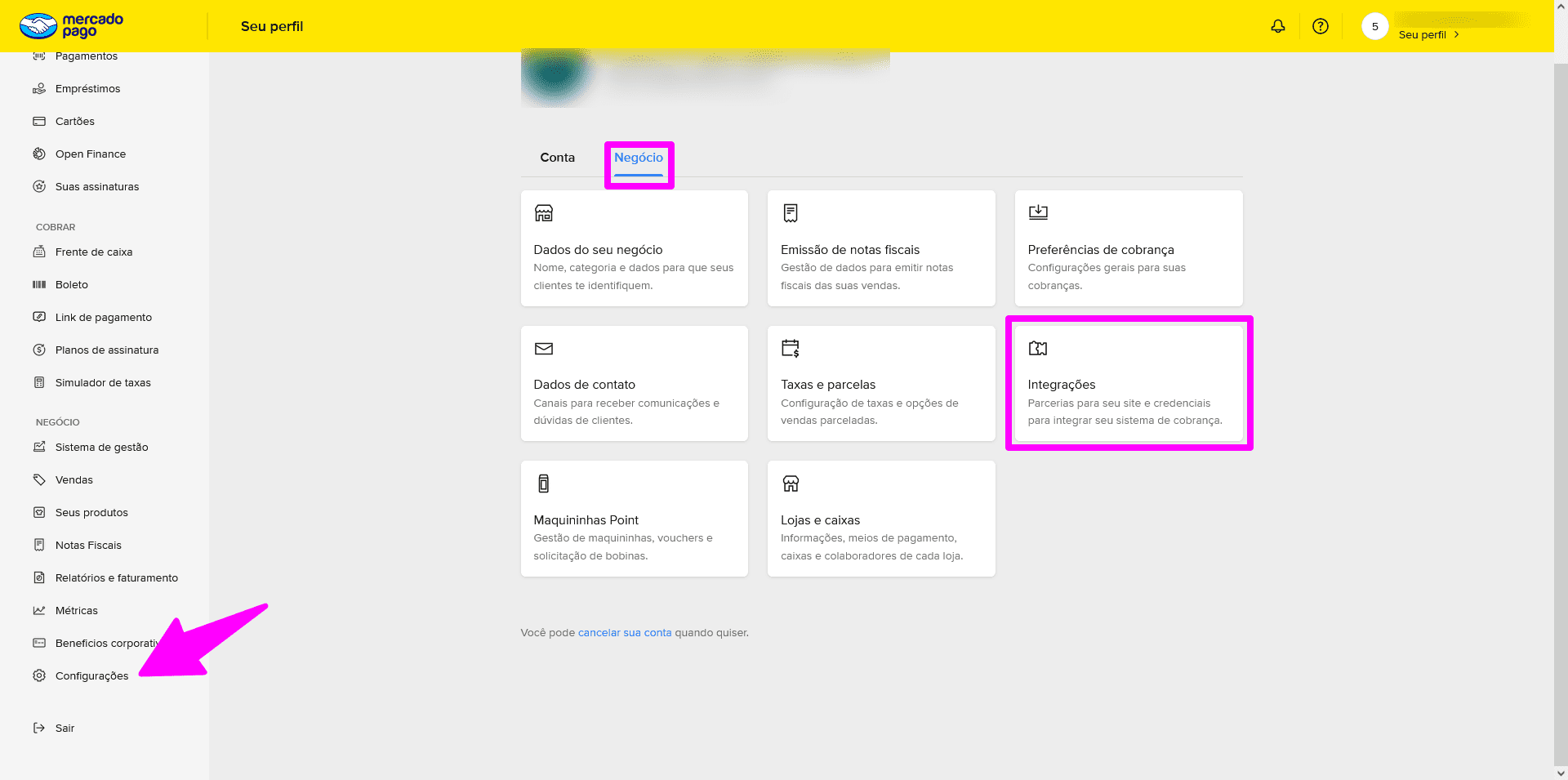The image size is (1568, 780).
Task: Switch to the Conta tab
Action: (x=557, y=158)
